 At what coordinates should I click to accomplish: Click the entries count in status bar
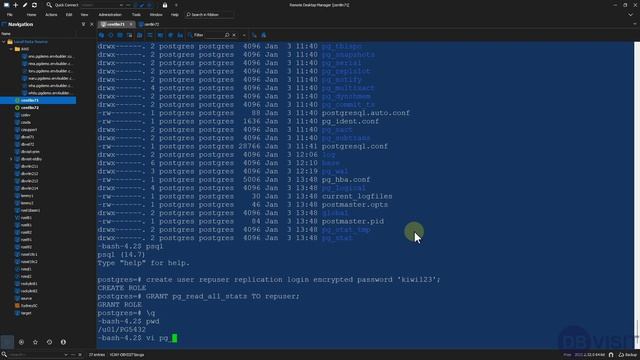coord(97,355)
